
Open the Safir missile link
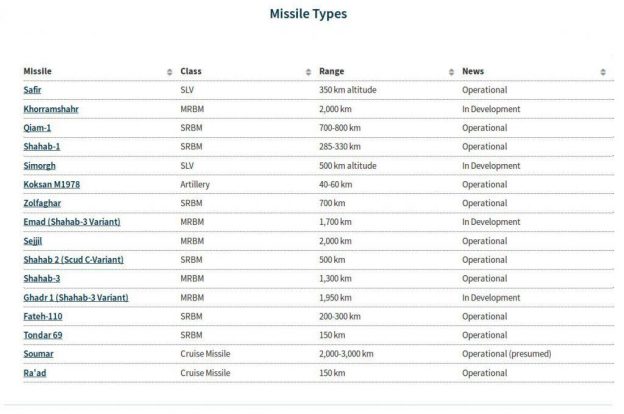coord(33,90)
